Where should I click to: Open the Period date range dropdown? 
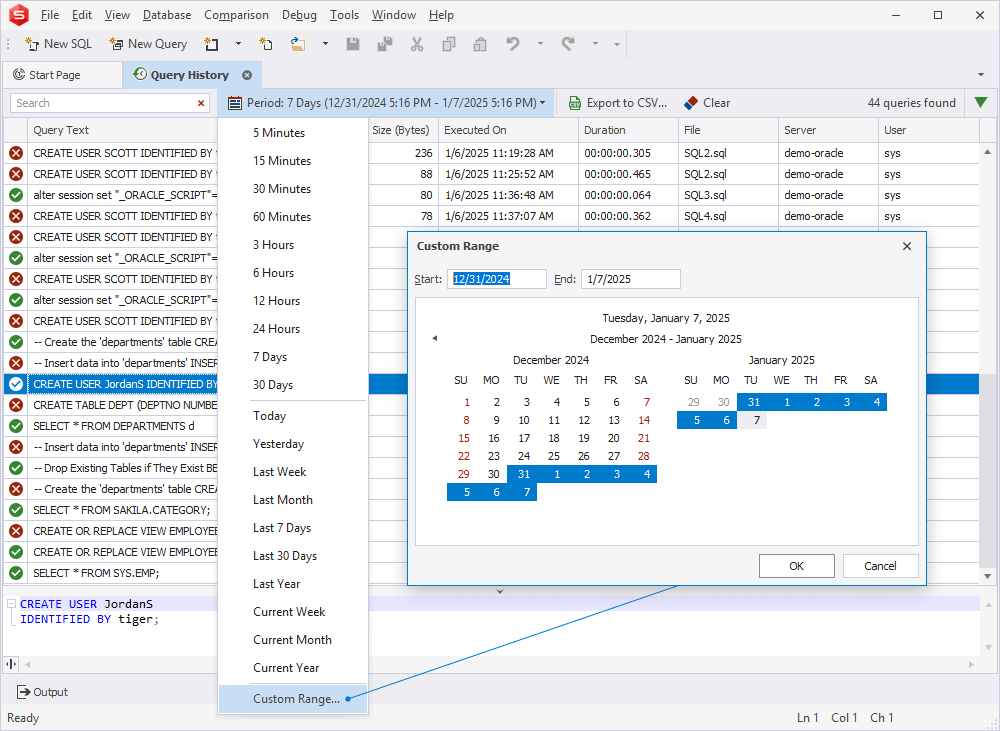pyautogui.click(x=386, y=103)
